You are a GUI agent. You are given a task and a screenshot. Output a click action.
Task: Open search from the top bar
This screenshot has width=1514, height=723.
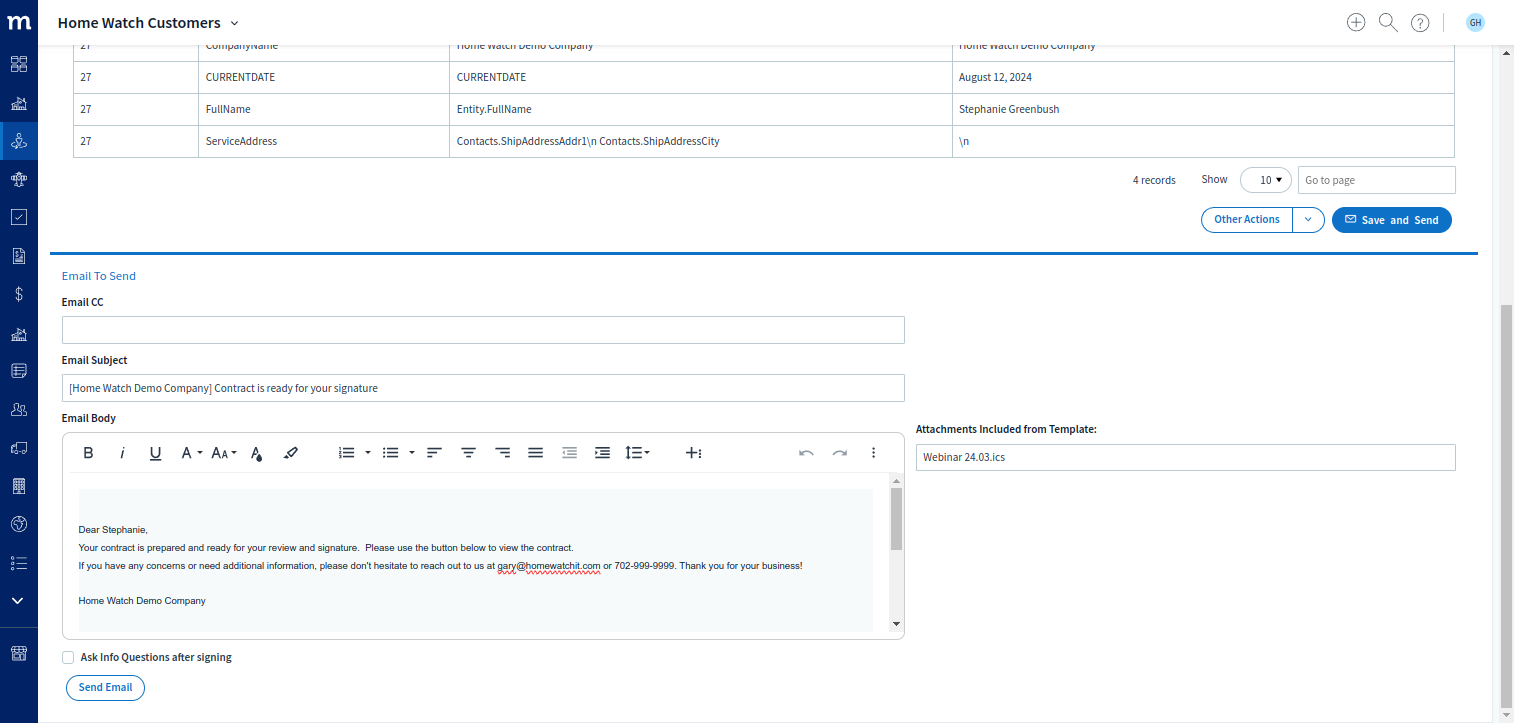1388,22
